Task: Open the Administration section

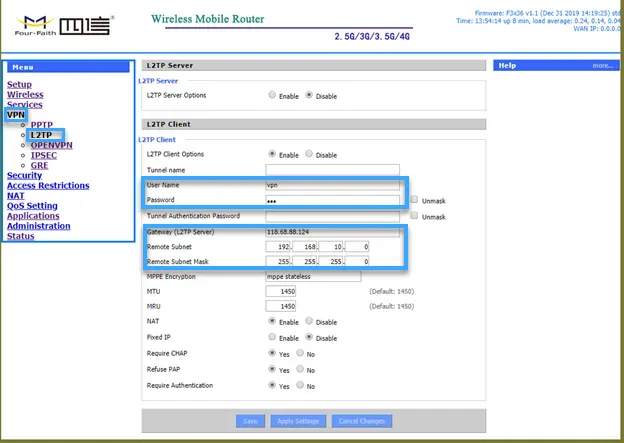Action: (x=38, y=226)
